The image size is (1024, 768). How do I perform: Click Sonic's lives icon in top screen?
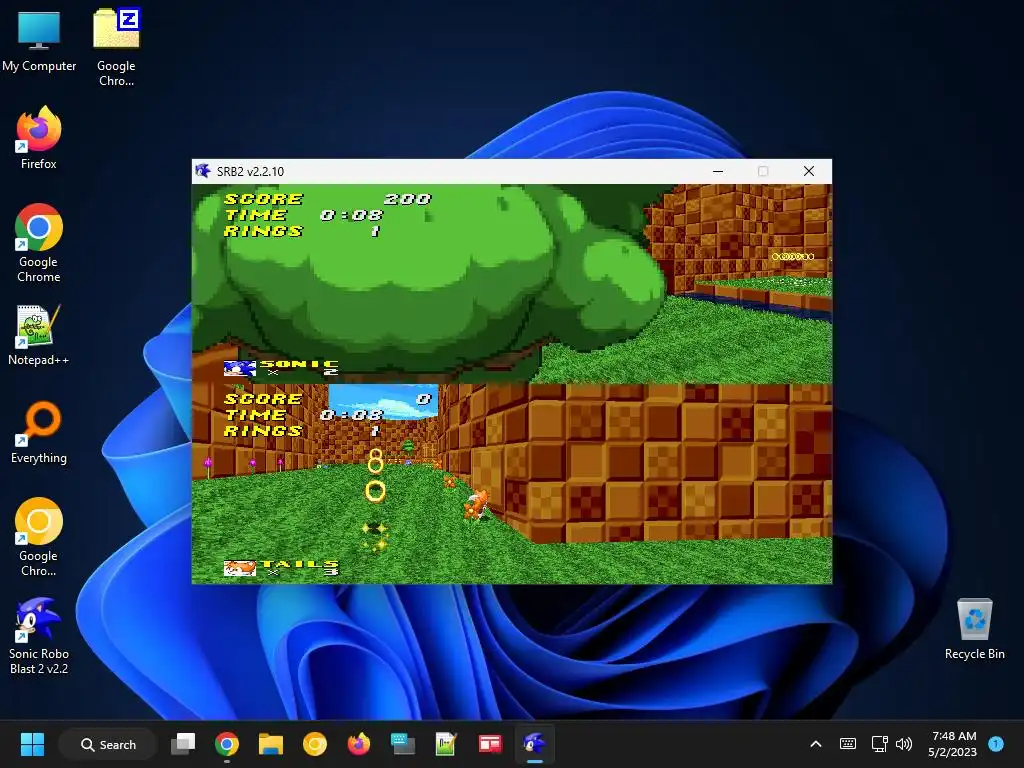click(x=239, y=369)
